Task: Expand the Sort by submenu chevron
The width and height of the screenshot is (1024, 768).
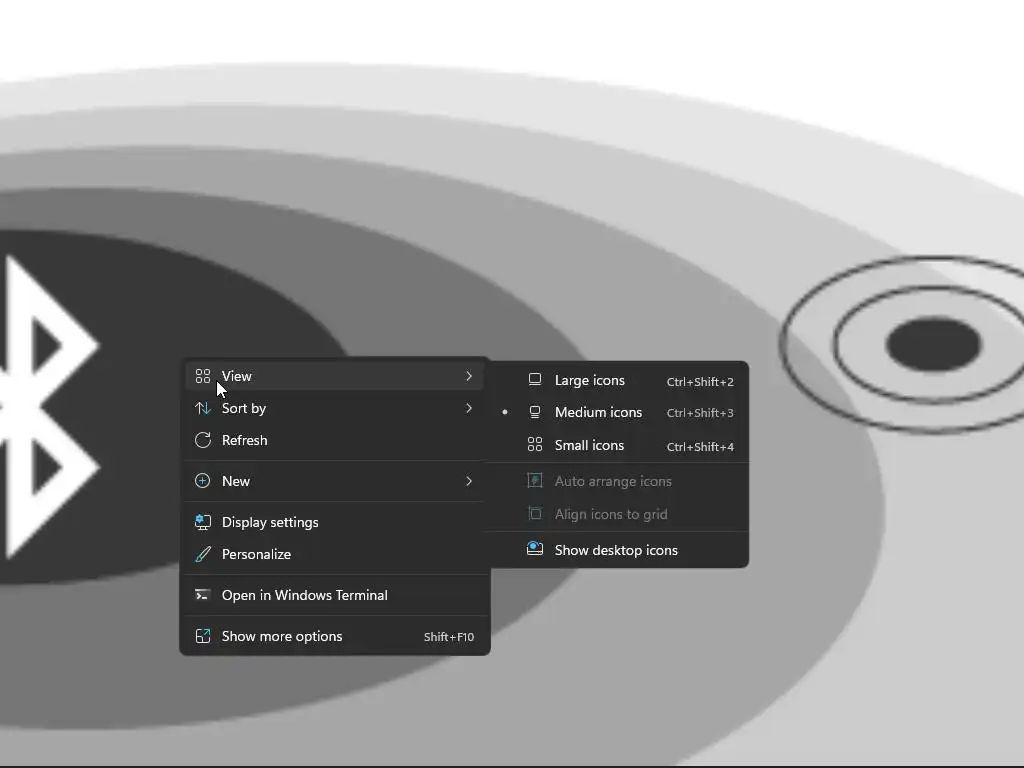Action: coord(469,408)
